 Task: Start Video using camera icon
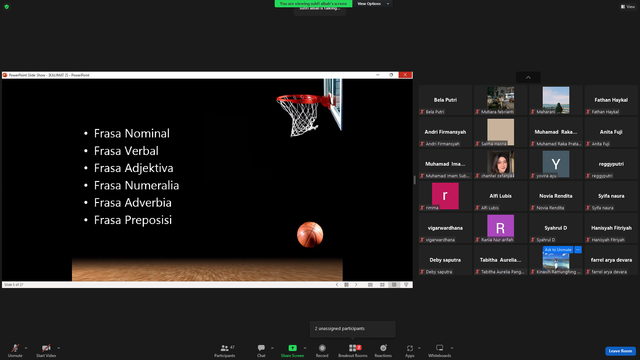point(46,350)
